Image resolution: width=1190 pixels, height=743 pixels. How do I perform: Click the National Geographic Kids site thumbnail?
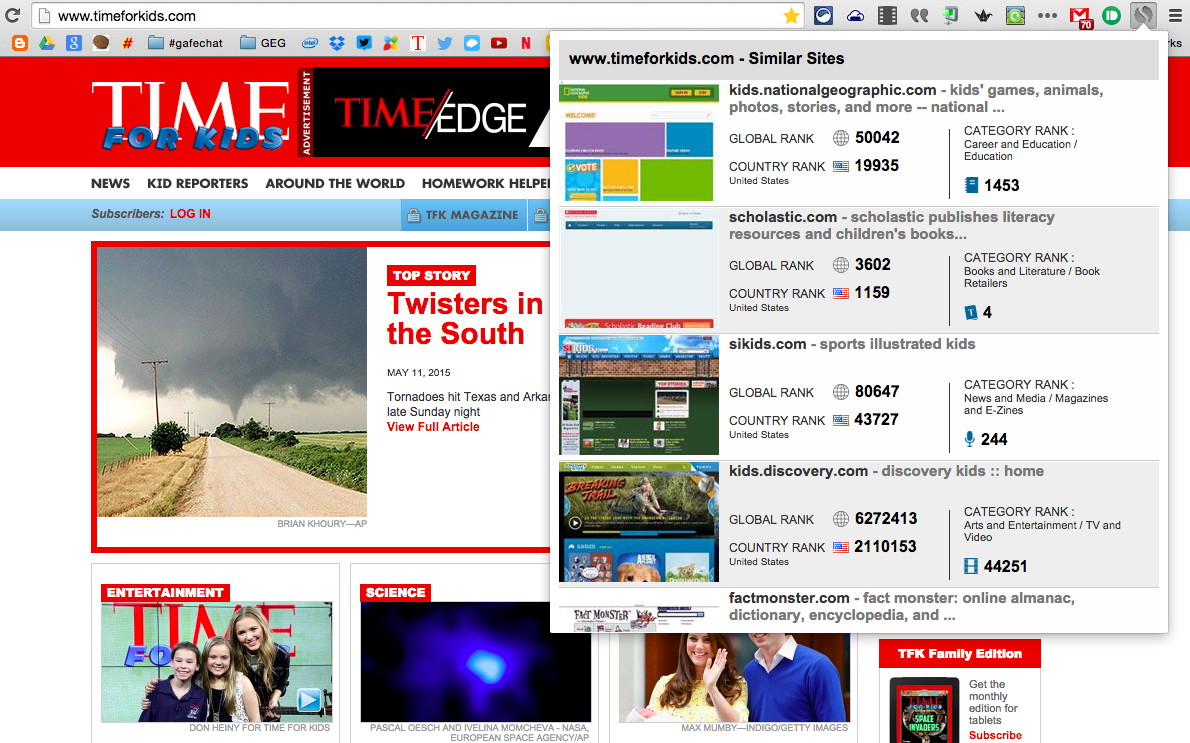639,143
